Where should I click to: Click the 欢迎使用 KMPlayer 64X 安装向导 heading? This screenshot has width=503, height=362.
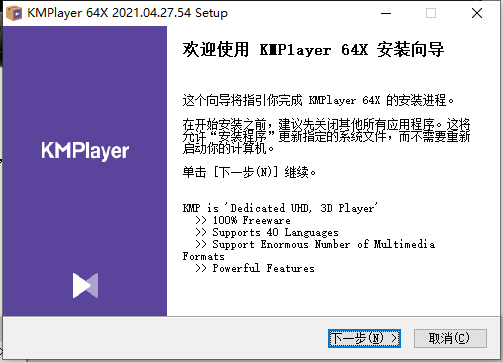coord(313,50)
